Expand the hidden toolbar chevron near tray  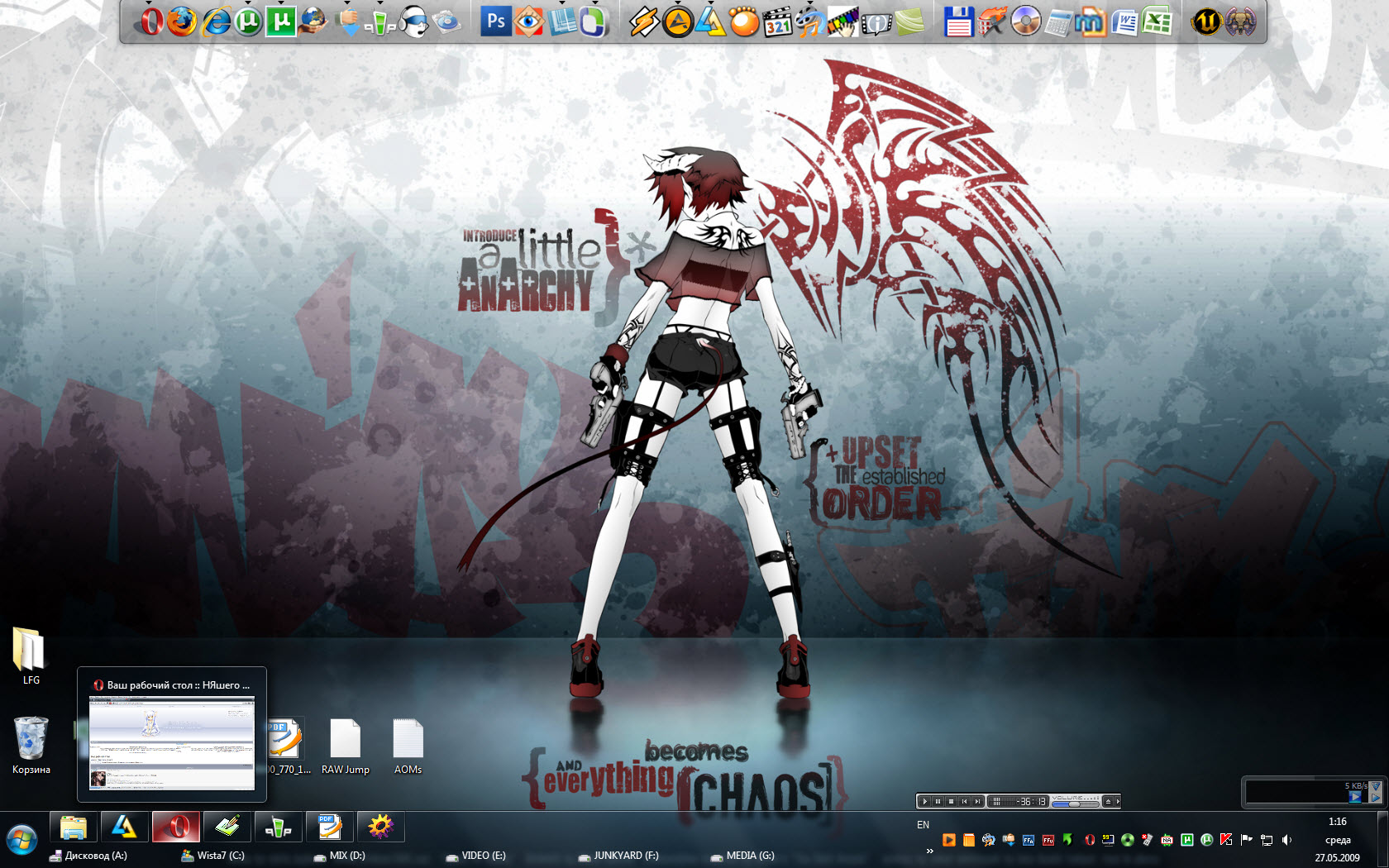[x=929, y=851]
